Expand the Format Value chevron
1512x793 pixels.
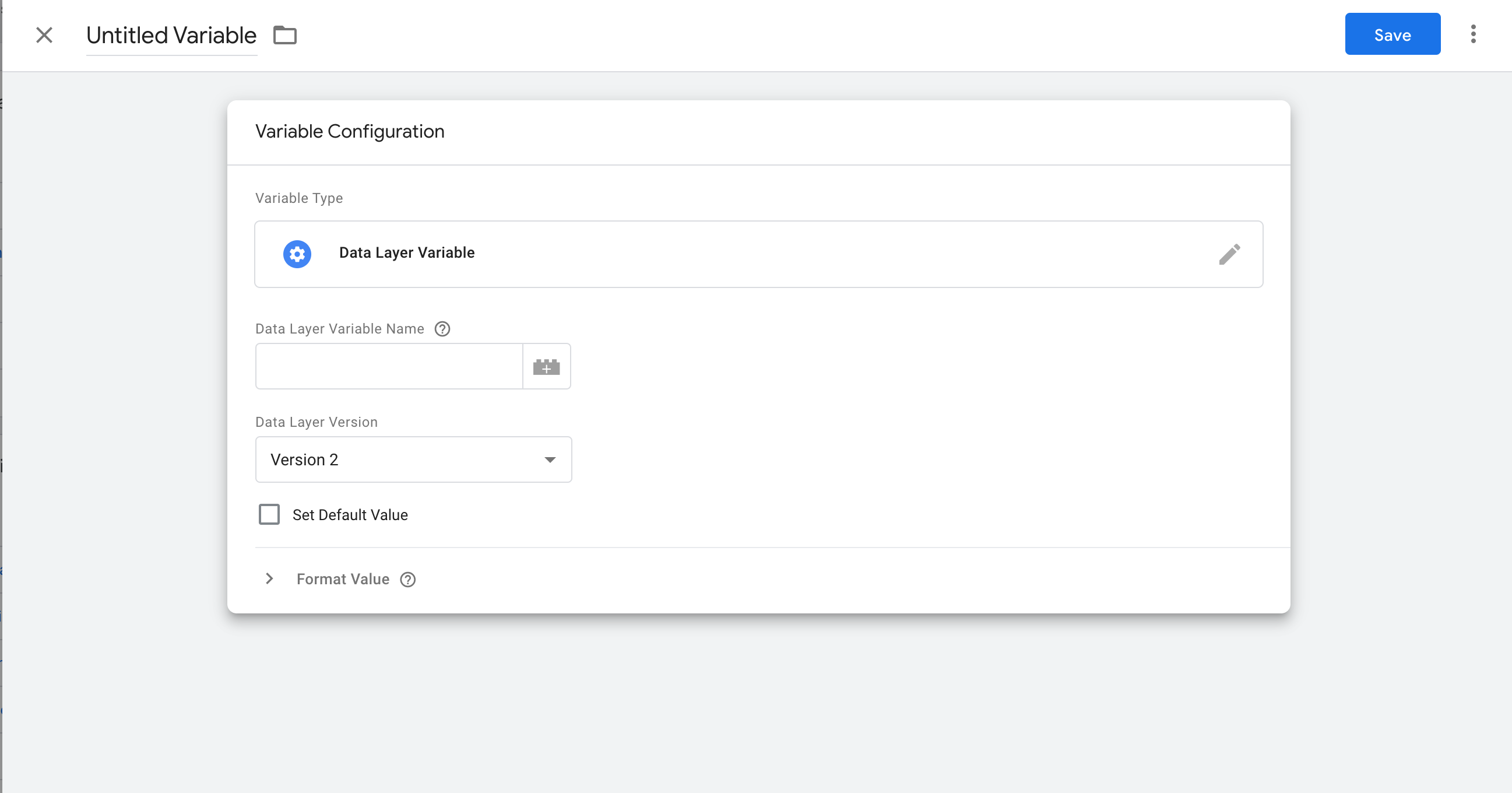269,579
